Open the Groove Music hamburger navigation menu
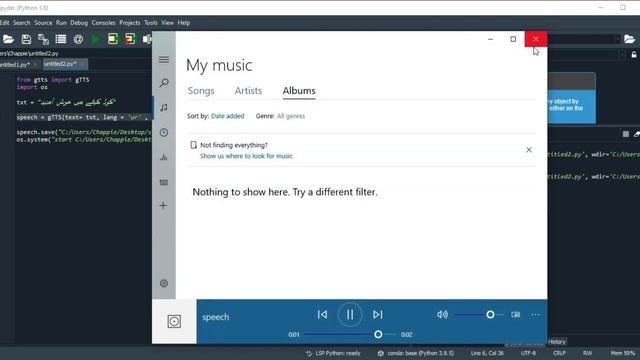This screenshot has width=640, height=360. 164,60
